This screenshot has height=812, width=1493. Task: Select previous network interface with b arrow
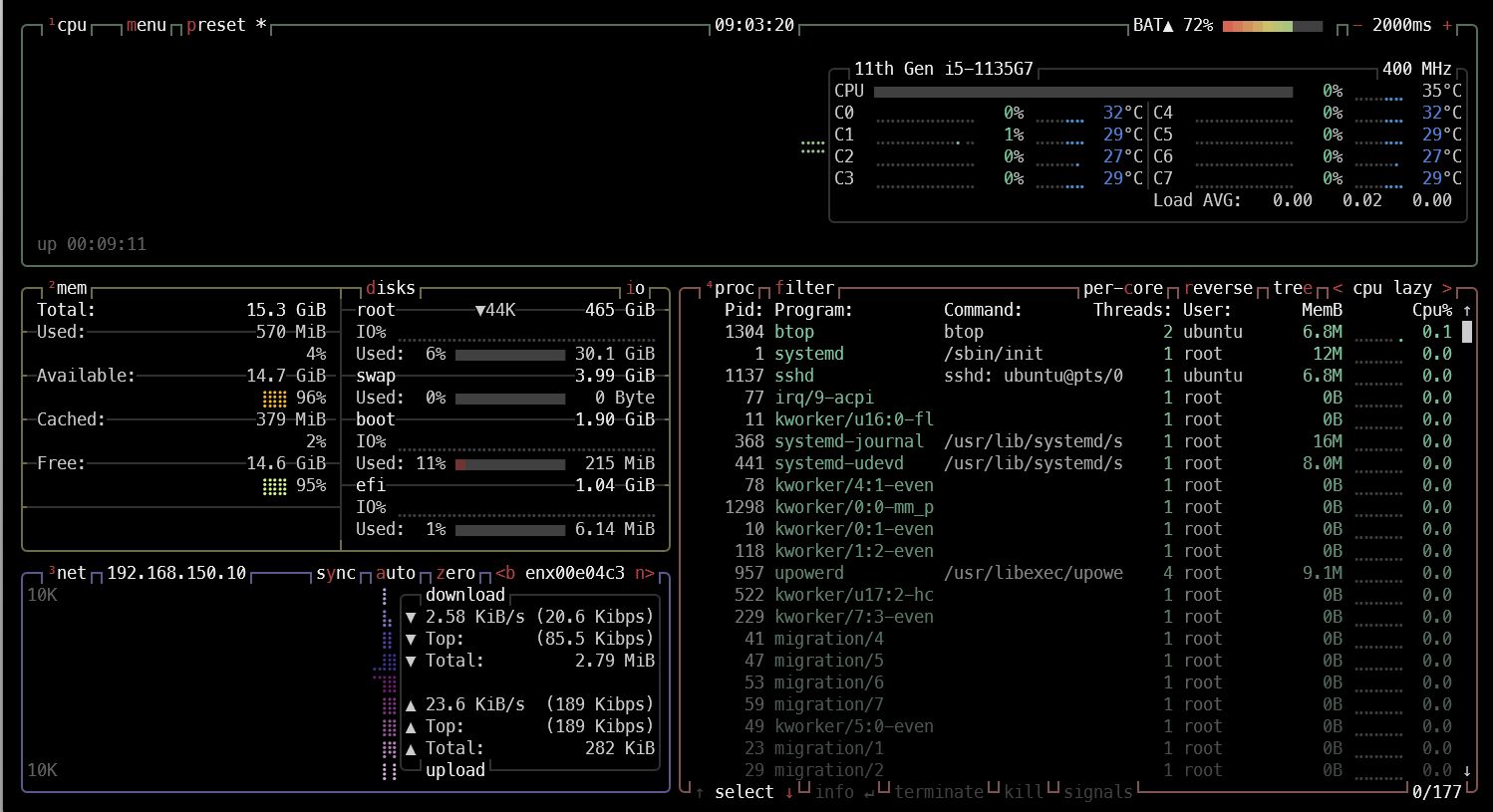click(505, 573)
